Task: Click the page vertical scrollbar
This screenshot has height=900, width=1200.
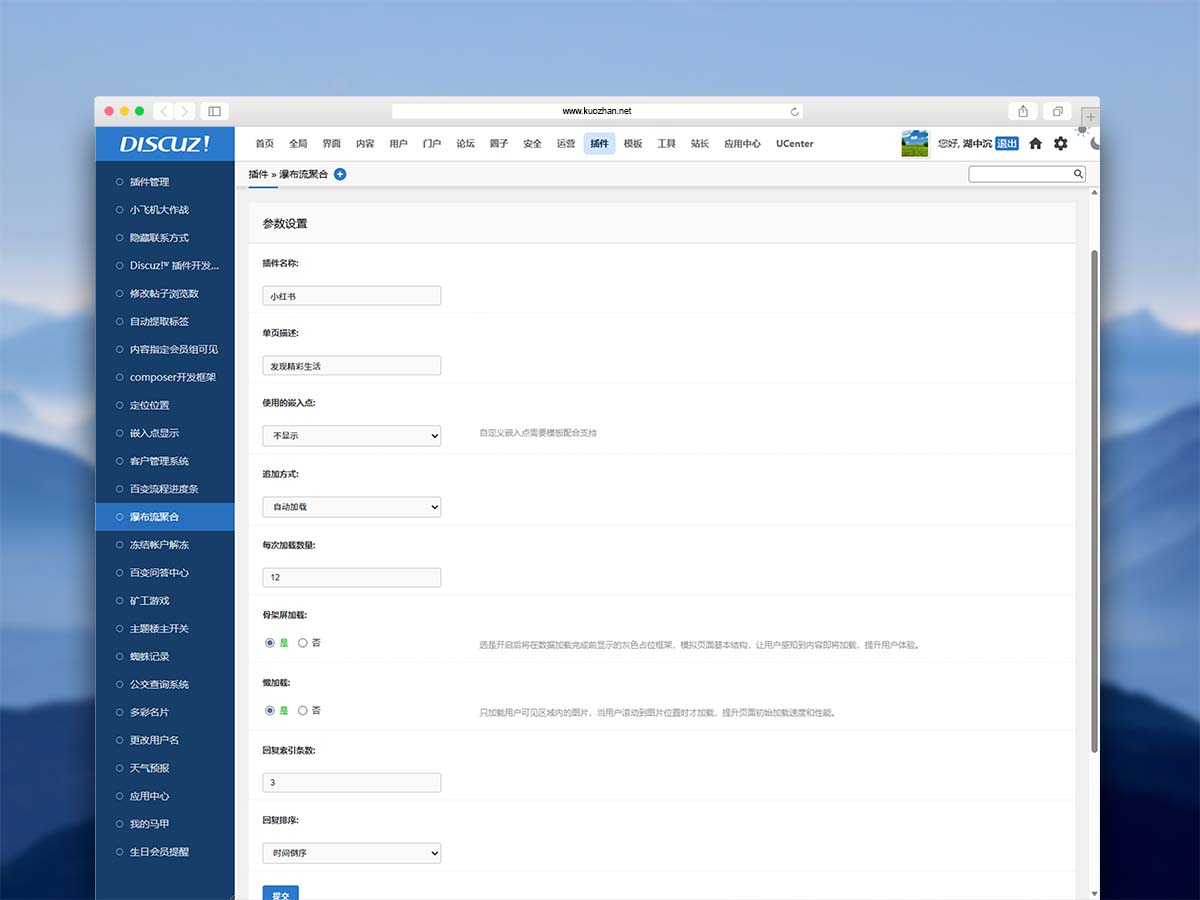Action: 1094,500
